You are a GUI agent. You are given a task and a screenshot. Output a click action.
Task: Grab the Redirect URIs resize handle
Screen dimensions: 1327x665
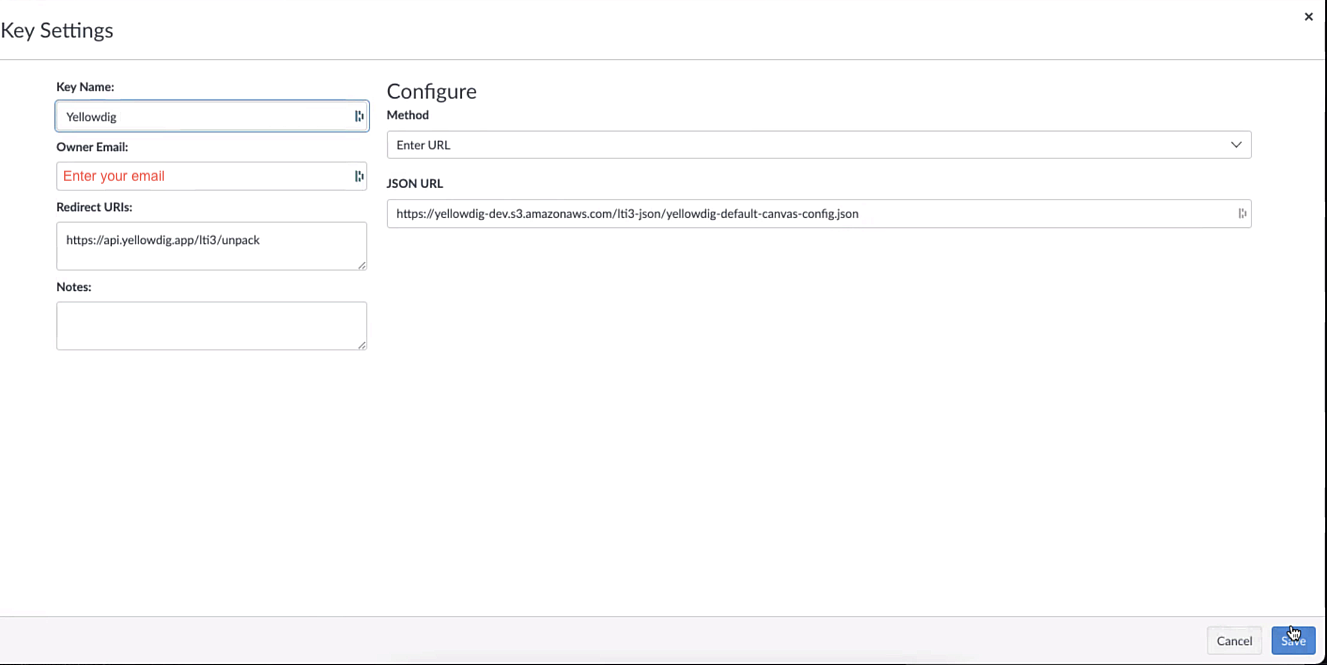pyautogui.click(x=362, y=265)
